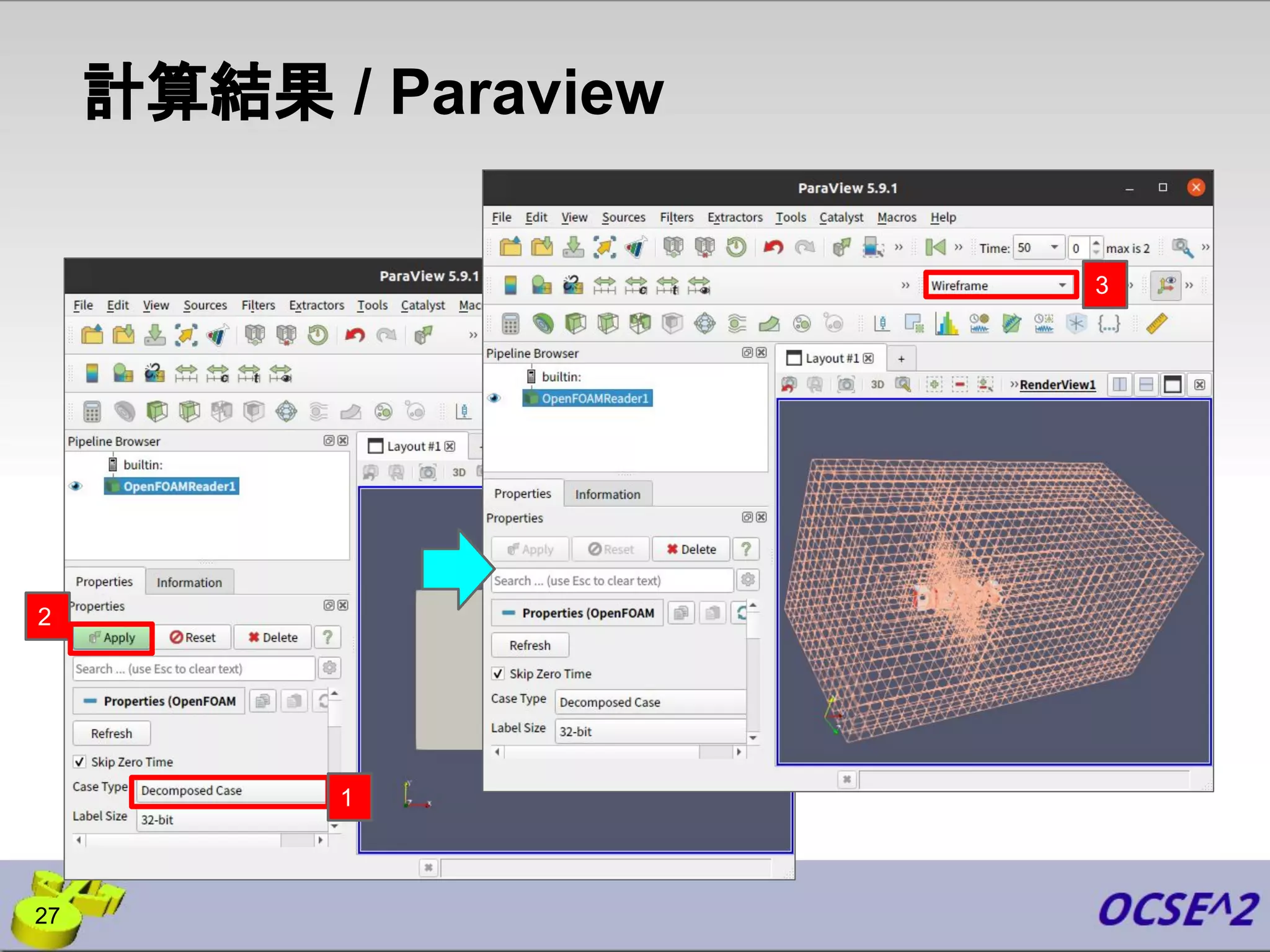Click the Threshold filter icon in right window
The image size is (1270, 952).
point(640,324)
